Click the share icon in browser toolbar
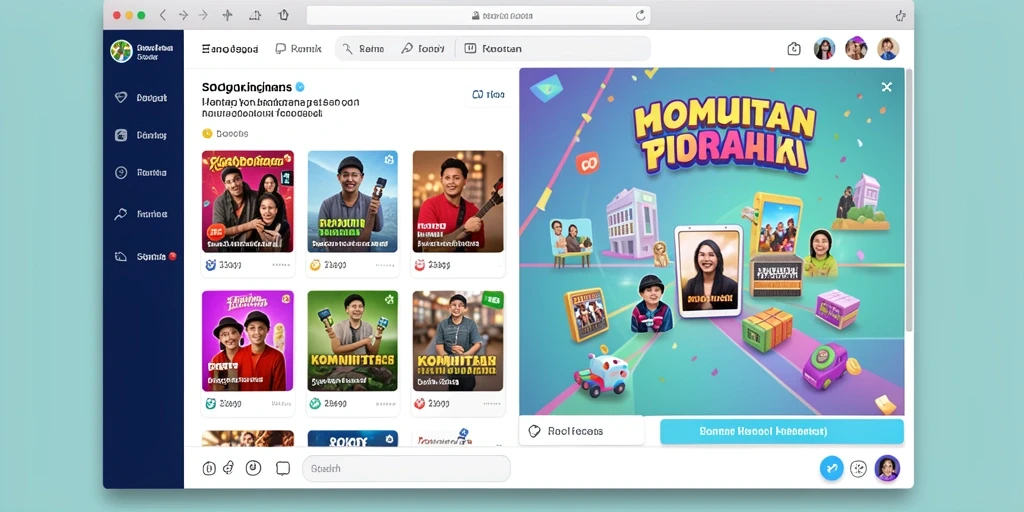Screen dimensions: 1024x512 [283, 15]
